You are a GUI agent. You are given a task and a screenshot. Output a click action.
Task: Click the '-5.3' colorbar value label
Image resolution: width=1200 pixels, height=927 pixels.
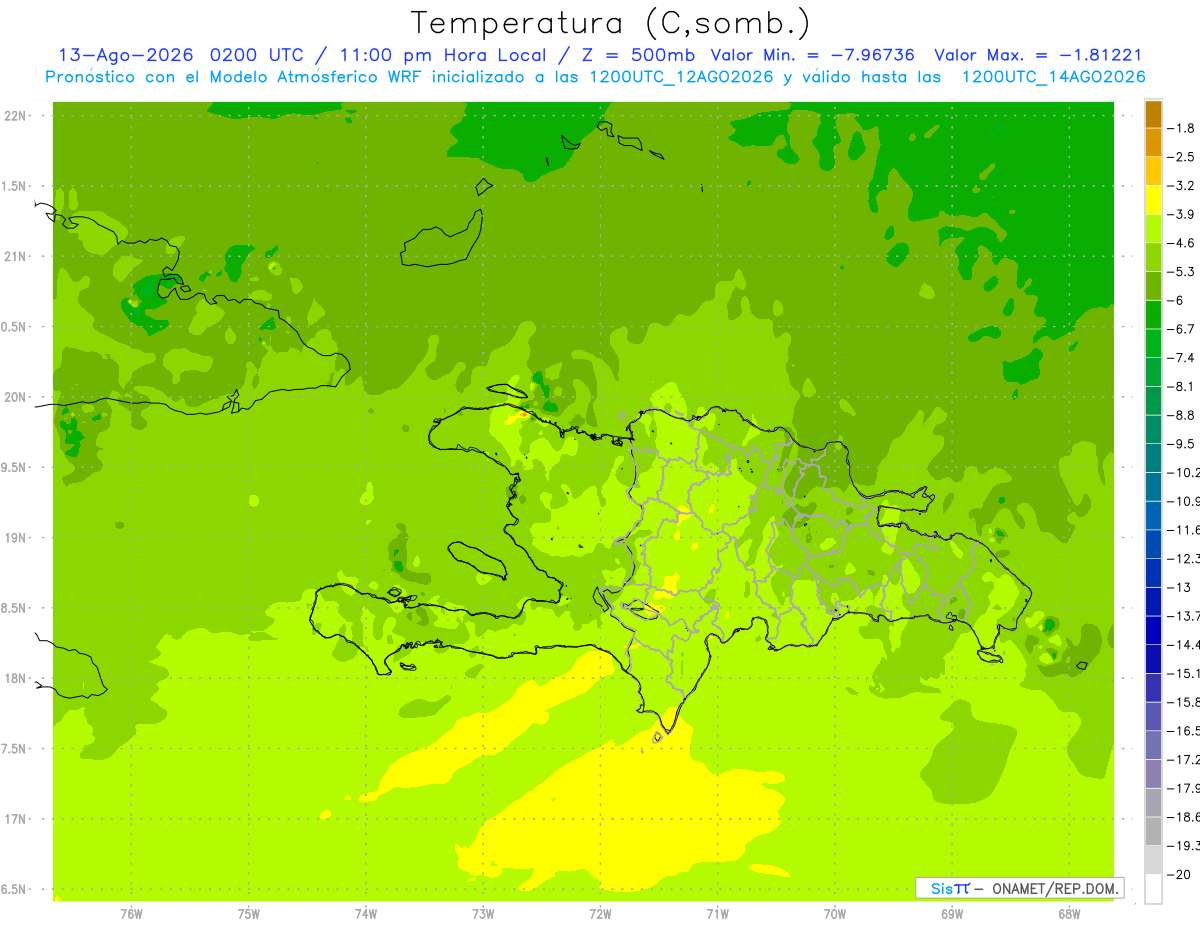click(1181, 272)
